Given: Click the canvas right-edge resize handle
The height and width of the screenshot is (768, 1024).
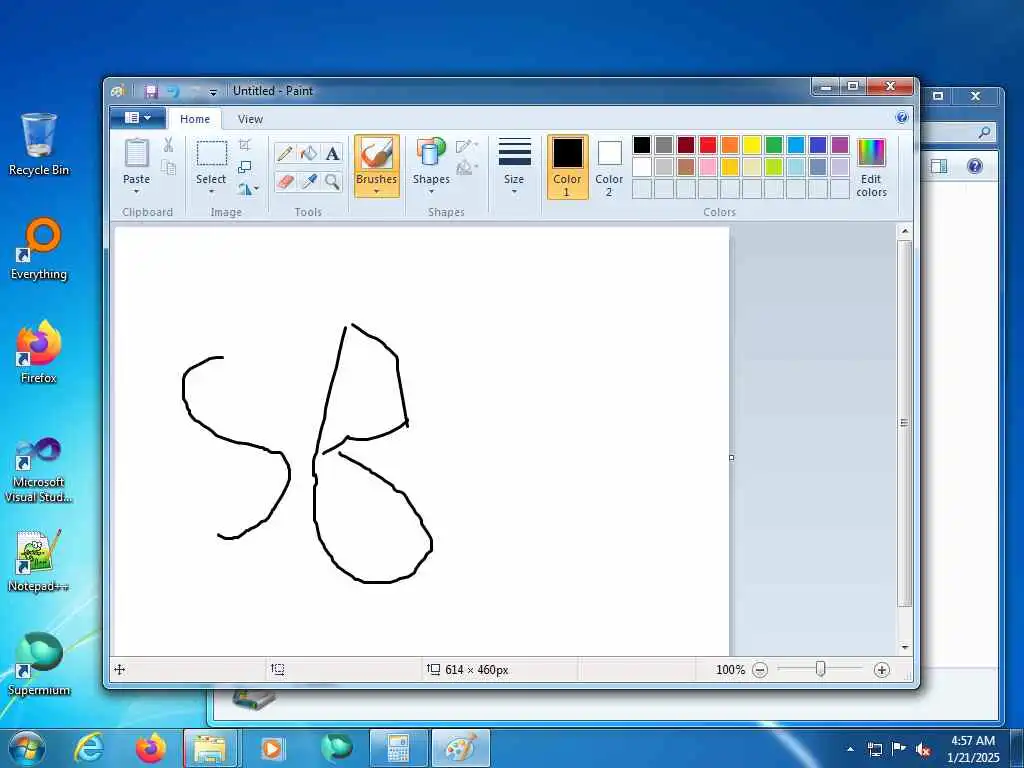Looking at the screenshot, I should [731, 457].
